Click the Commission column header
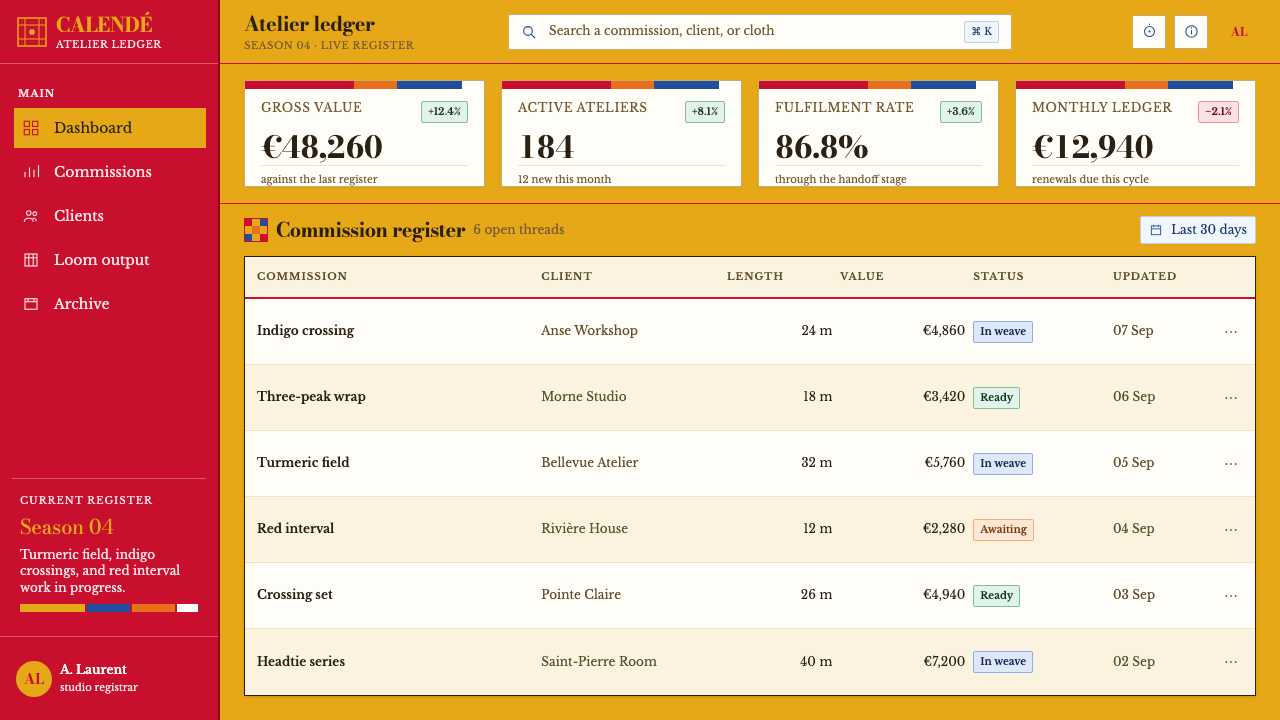This screenshot has width=1280, height=720. pos(302,276)
